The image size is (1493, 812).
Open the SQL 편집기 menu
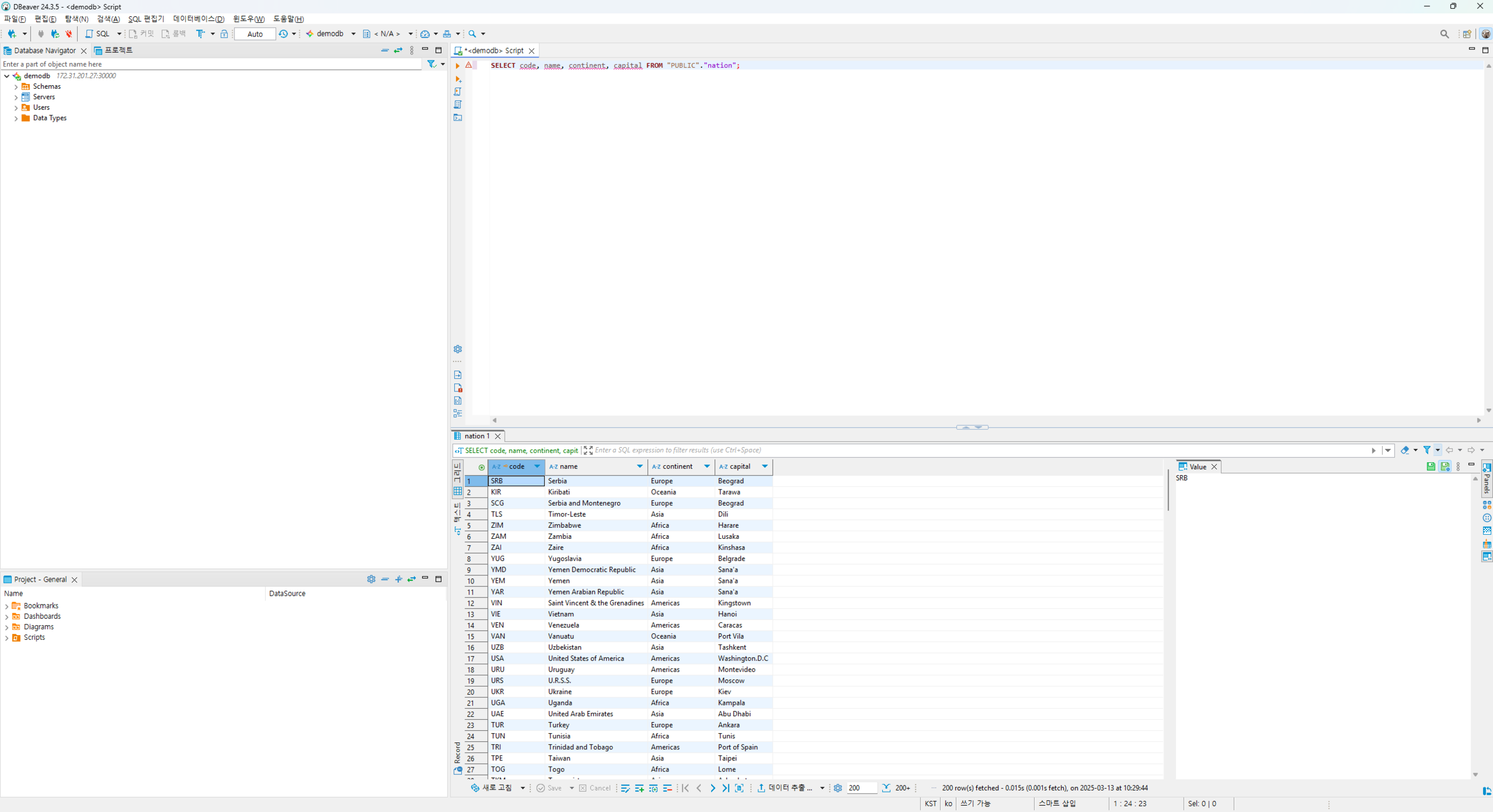coord(146,19)
